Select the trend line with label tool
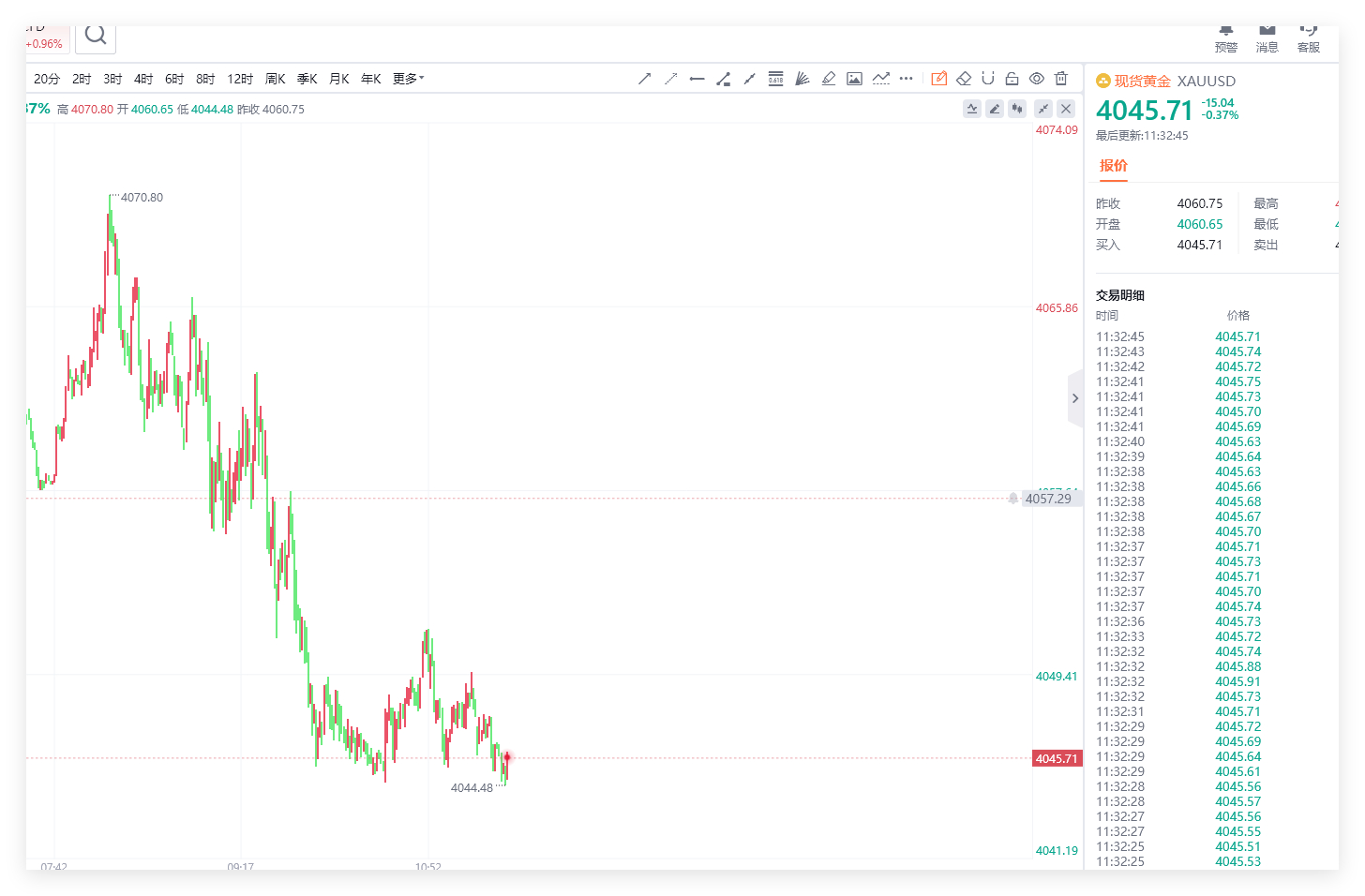 click(x=723, y=79)
